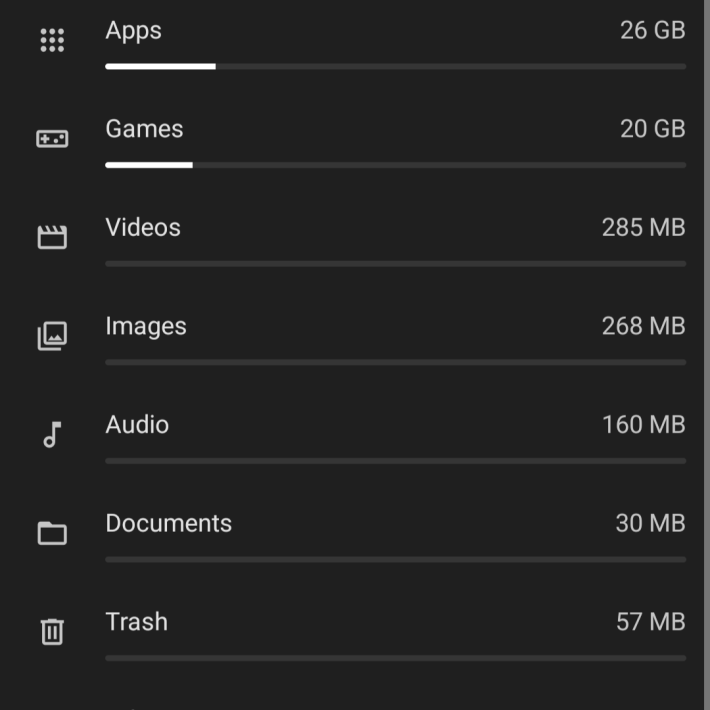Open the Apps storage category
Image resolution: width=710 pixels, height=710 pixels.
click(355, 44)
